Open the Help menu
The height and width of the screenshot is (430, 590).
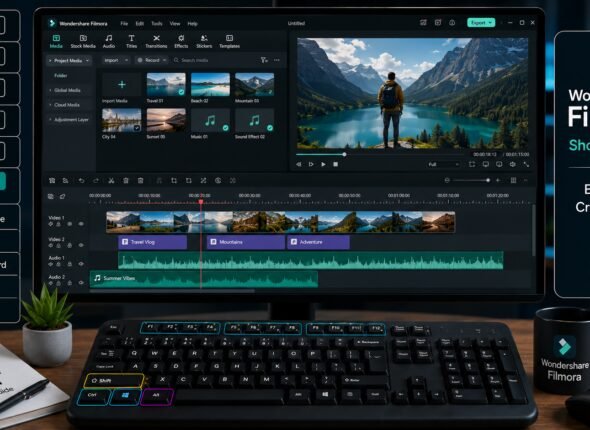coord(192,23)
